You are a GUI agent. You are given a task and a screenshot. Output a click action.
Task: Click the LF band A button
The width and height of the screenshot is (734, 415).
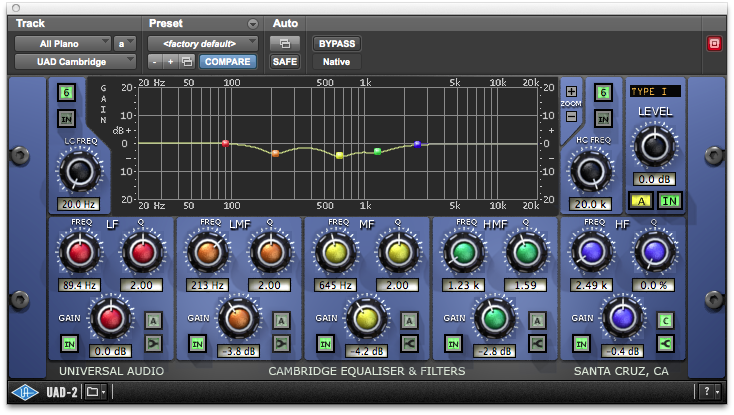(153, 321)
